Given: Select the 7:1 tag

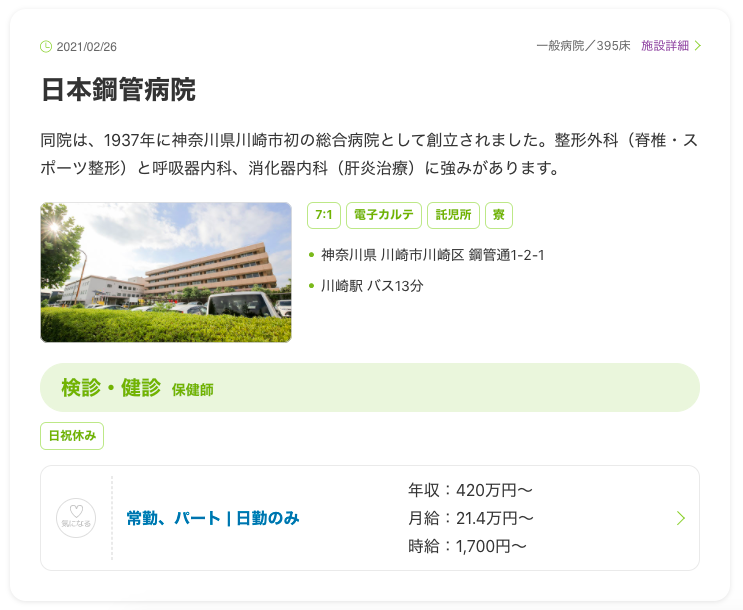Looking at the screenshot, I should pyautogui.click(x=323, y=215).
